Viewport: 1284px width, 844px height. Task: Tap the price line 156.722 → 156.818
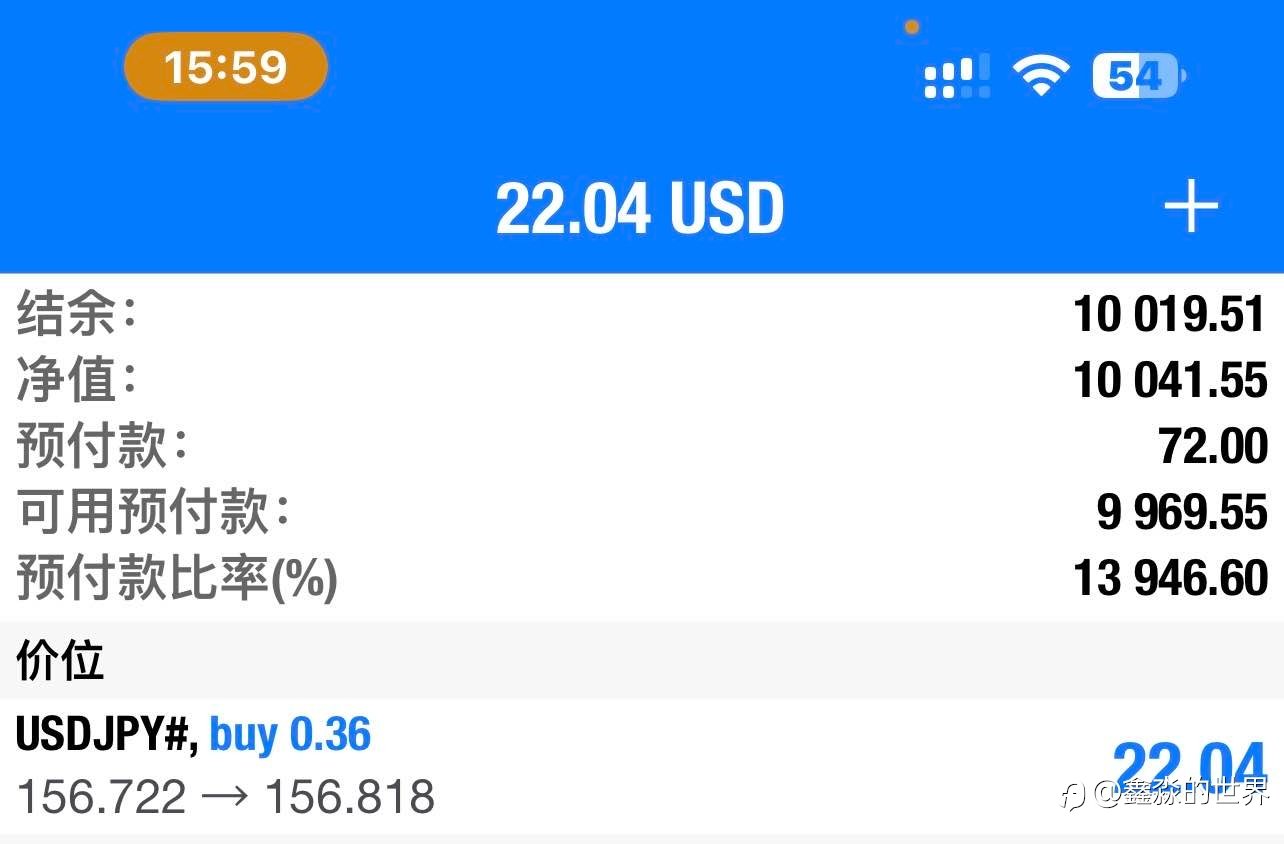click(226, 797)
